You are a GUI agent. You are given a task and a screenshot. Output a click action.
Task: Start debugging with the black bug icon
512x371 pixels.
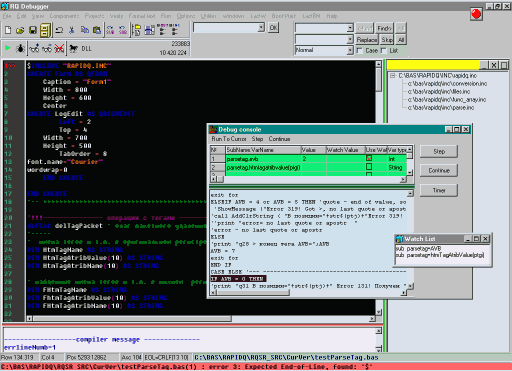pos(20,48)
